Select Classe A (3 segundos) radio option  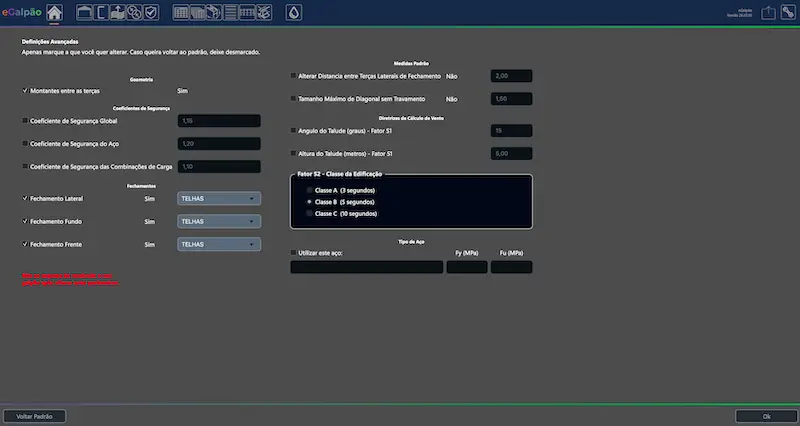pyautogui.click(x=310, y=190)
